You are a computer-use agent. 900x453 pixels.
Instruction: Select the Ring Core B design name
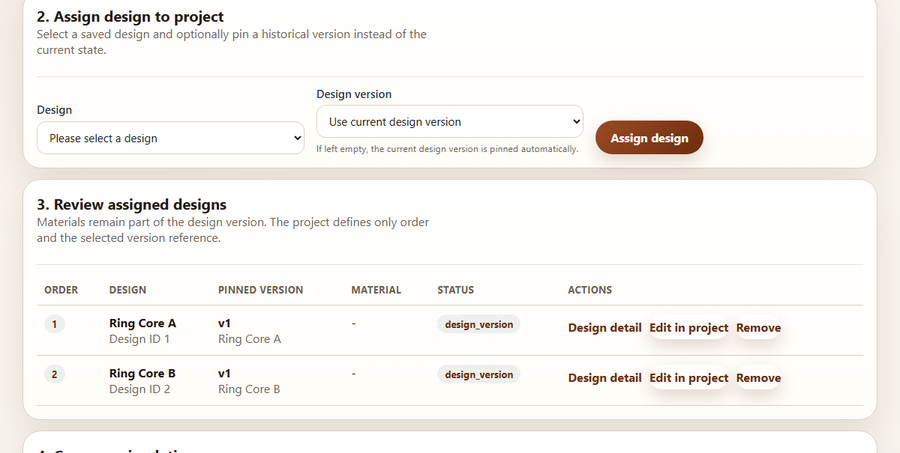click(142, 373)
